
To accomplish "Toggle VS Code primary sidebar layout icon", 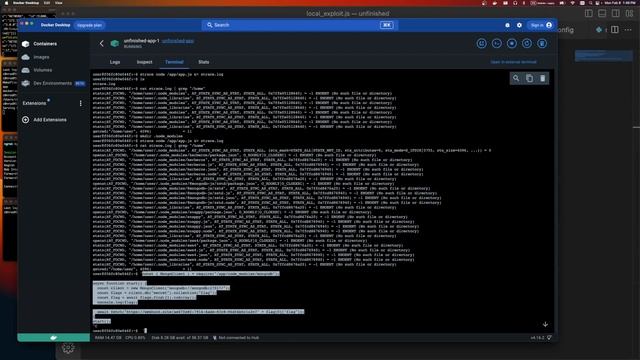I will [x=589, y=13].
